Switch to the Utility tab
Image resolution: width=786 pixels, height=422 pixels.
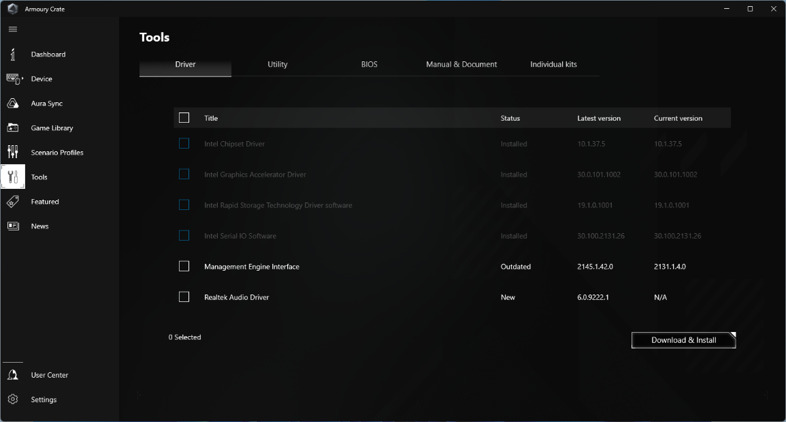[277, 65]
